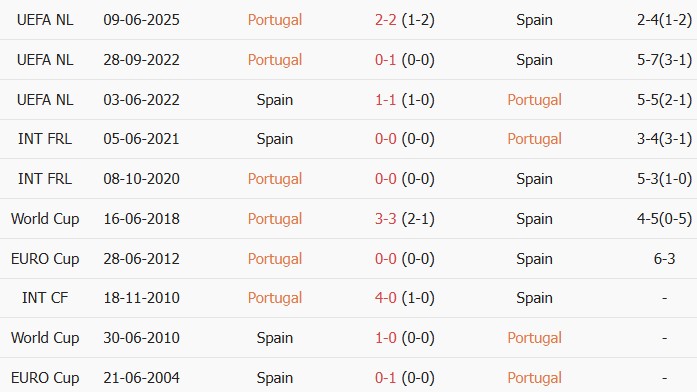Click the EURO Cup label for 28-06-2012
Viewport: 697px width, 392px height.
coord(45,259)
